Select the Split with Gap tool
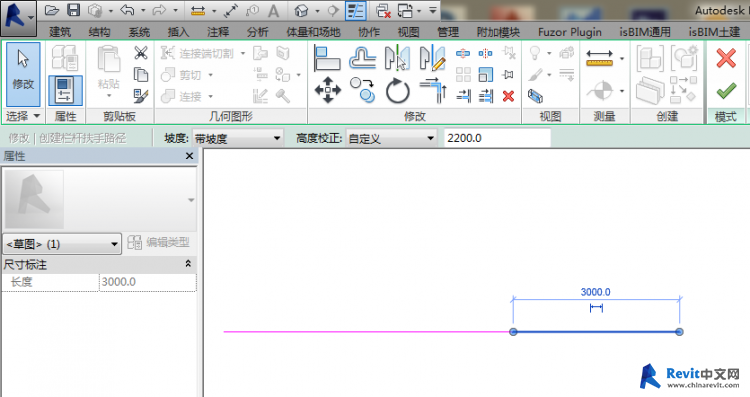This screenshot has height=397, width=750. tap(485, 53)
